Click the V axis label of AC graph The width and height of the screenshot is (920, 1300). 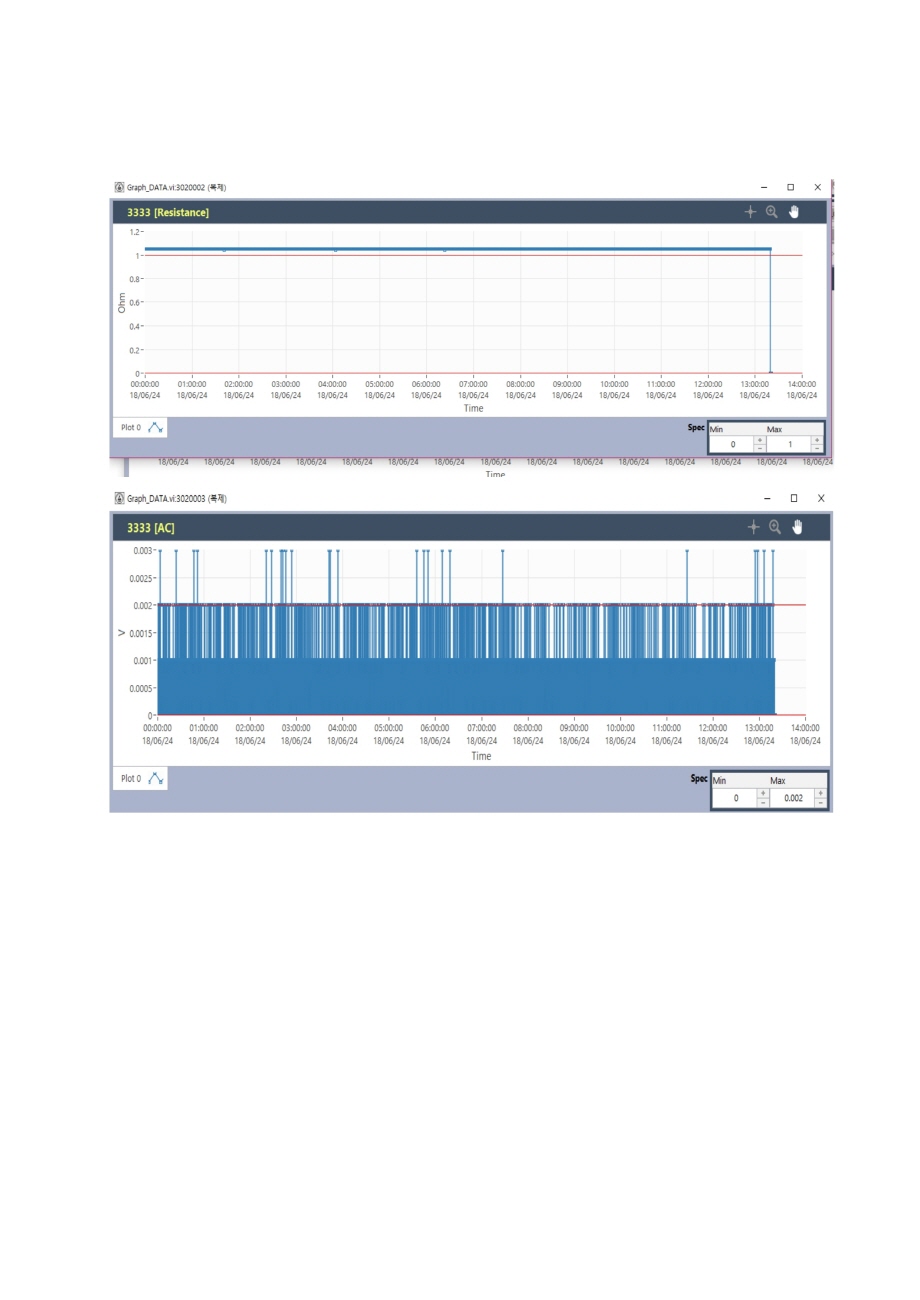pyautogui.click(x=121, y=633)
